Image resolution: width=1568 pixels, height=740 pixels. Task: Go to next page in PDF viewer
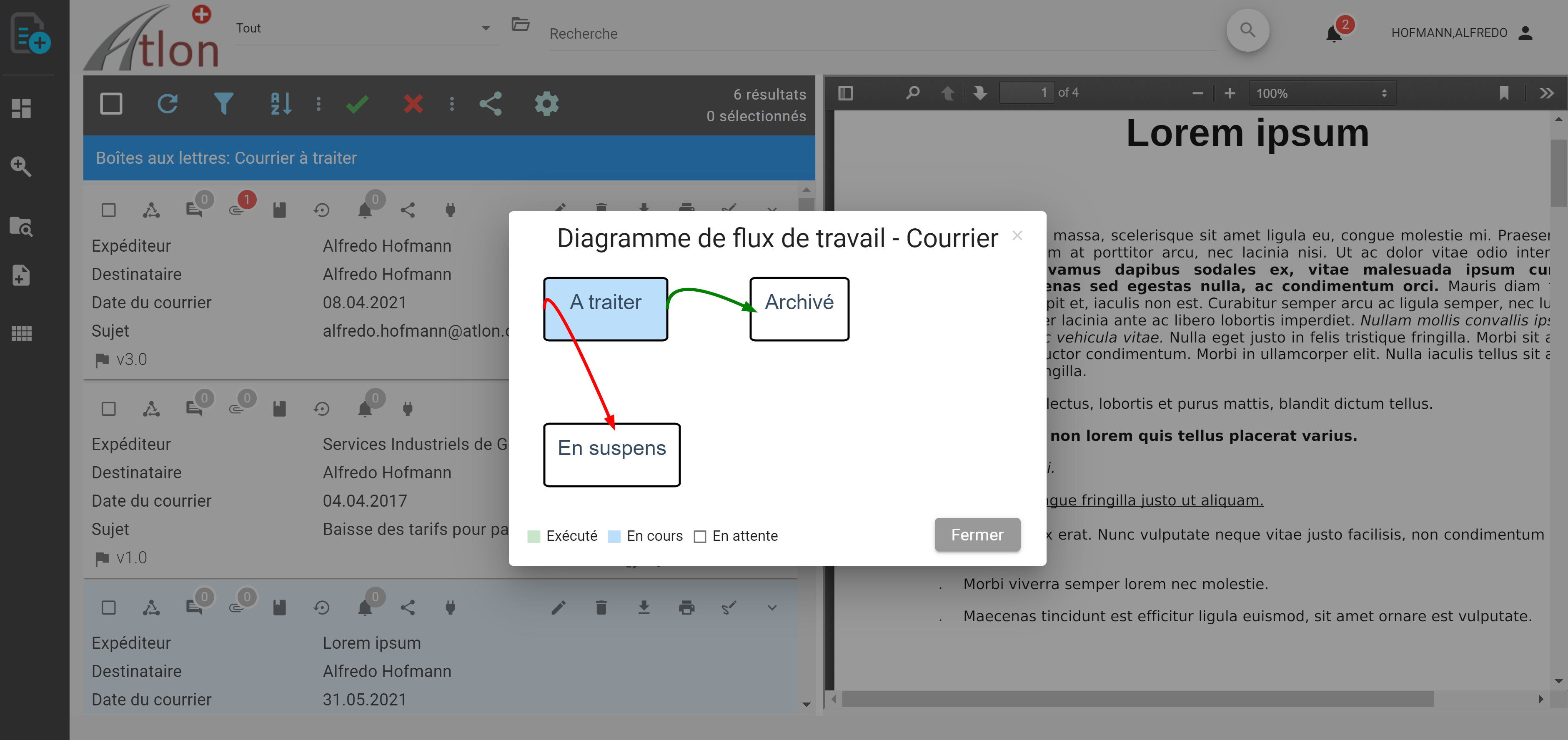(x=980, y=93)
